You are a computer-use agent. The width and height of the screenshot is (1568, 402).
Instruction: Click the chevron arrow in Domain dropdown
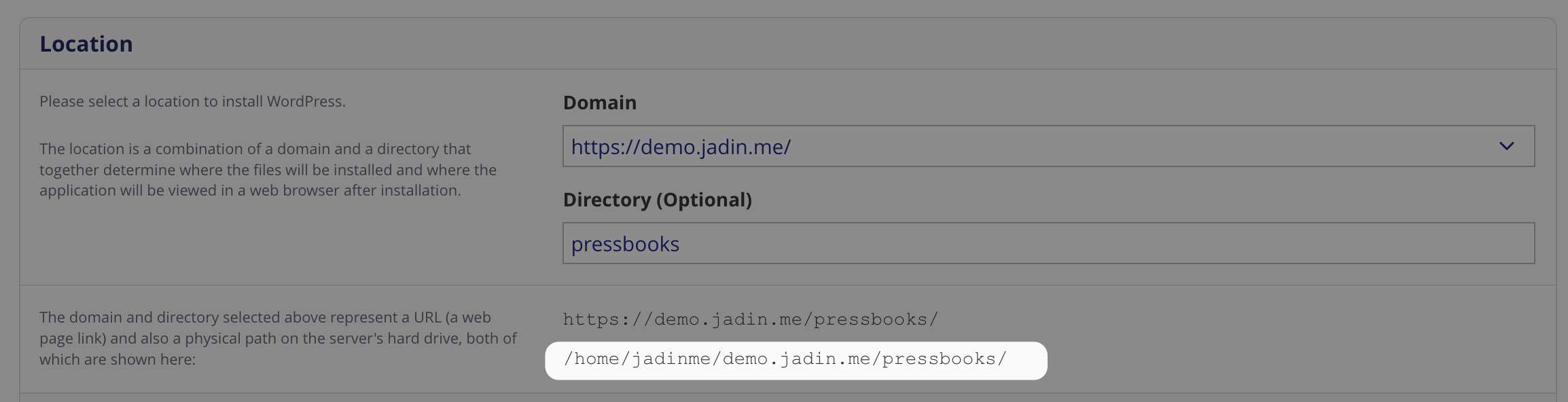[x=1506, y=146]
